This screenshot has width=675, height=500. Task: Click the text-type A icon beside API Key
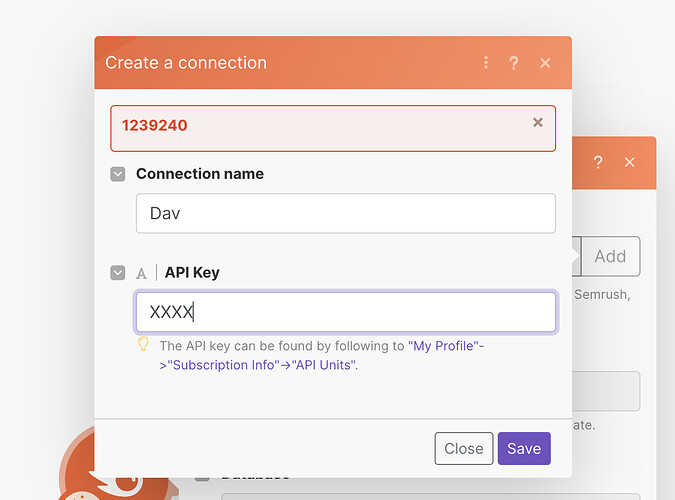coord(142,272)
